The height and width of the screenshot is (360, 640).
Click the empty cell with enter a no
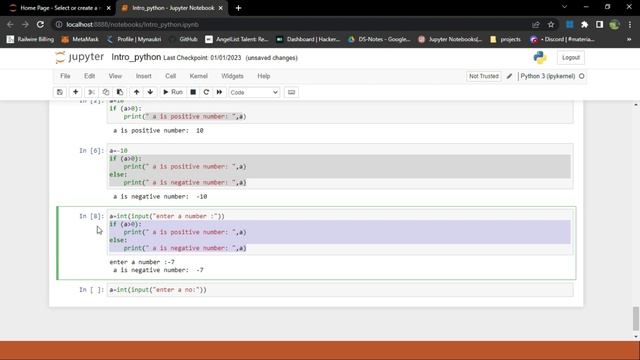click(x=340, y=290)
